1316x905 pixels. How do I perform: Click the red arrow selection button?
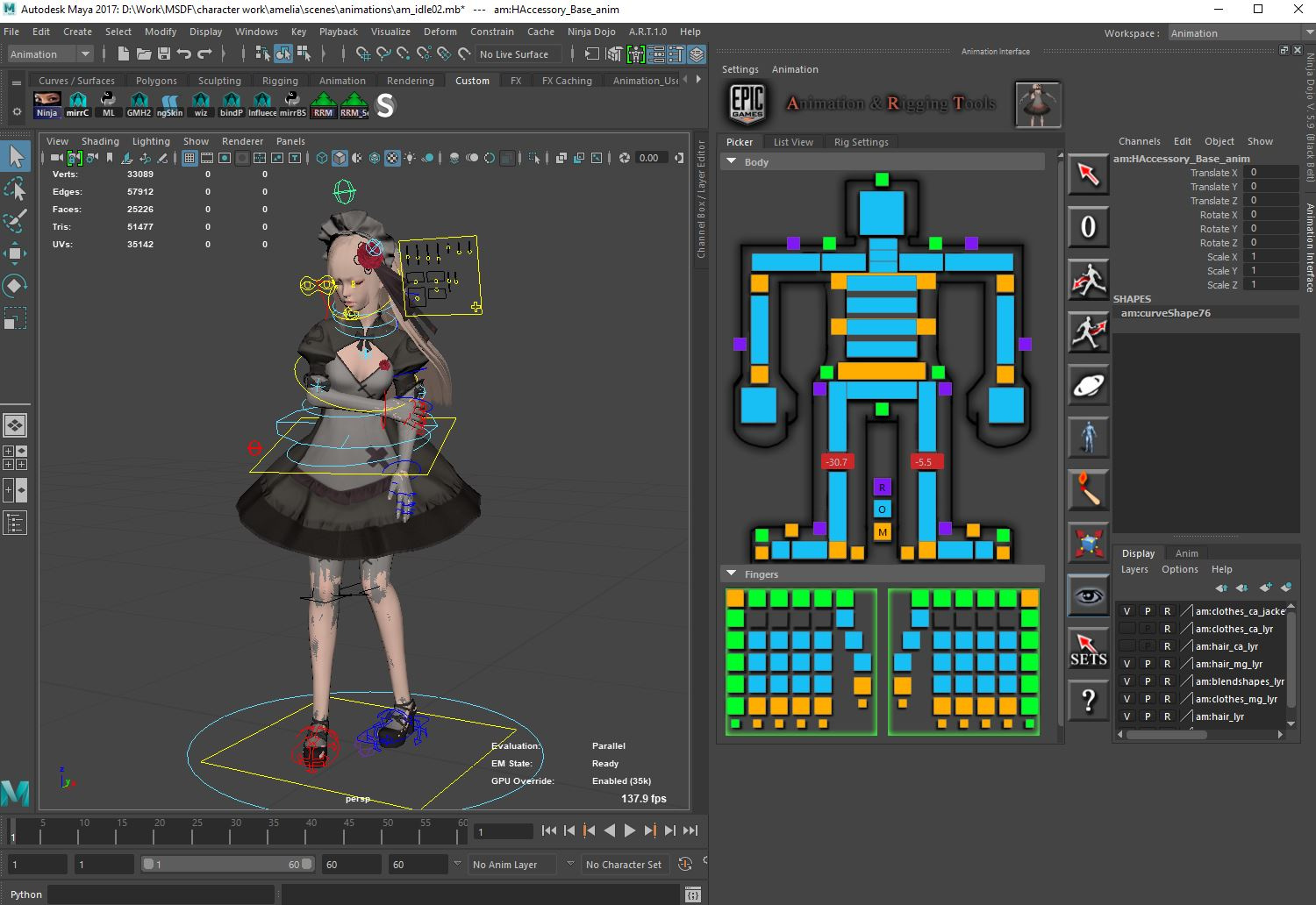click(1088, 175)
